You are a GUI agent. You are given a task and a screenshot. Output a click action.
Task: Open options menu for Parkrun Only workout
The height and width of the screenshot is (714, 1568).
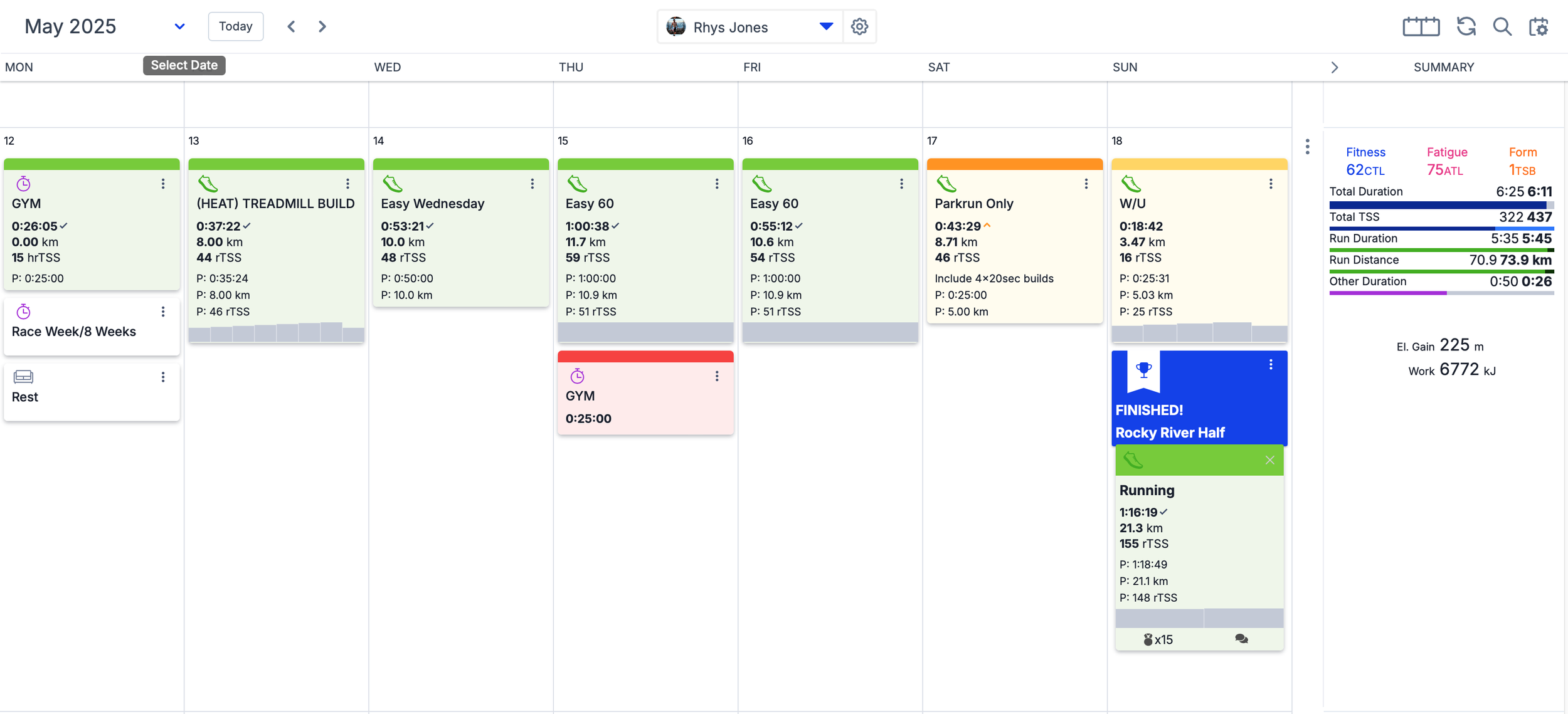click(x=1086, y=184)
